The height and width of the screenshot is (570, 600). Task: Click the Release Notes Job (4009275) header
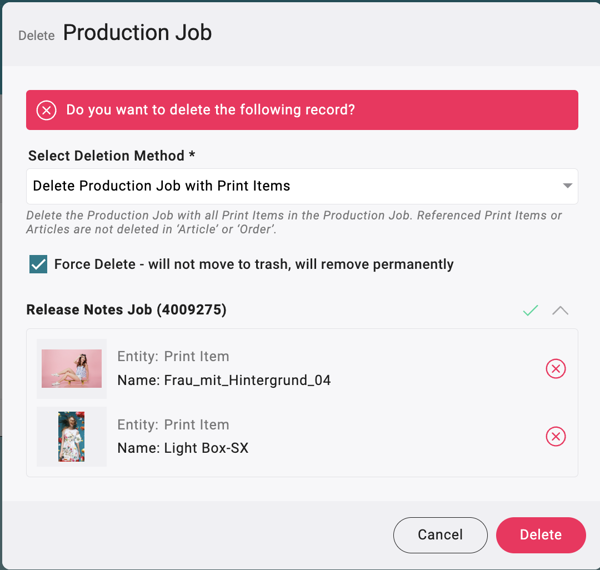coord(126,310)
